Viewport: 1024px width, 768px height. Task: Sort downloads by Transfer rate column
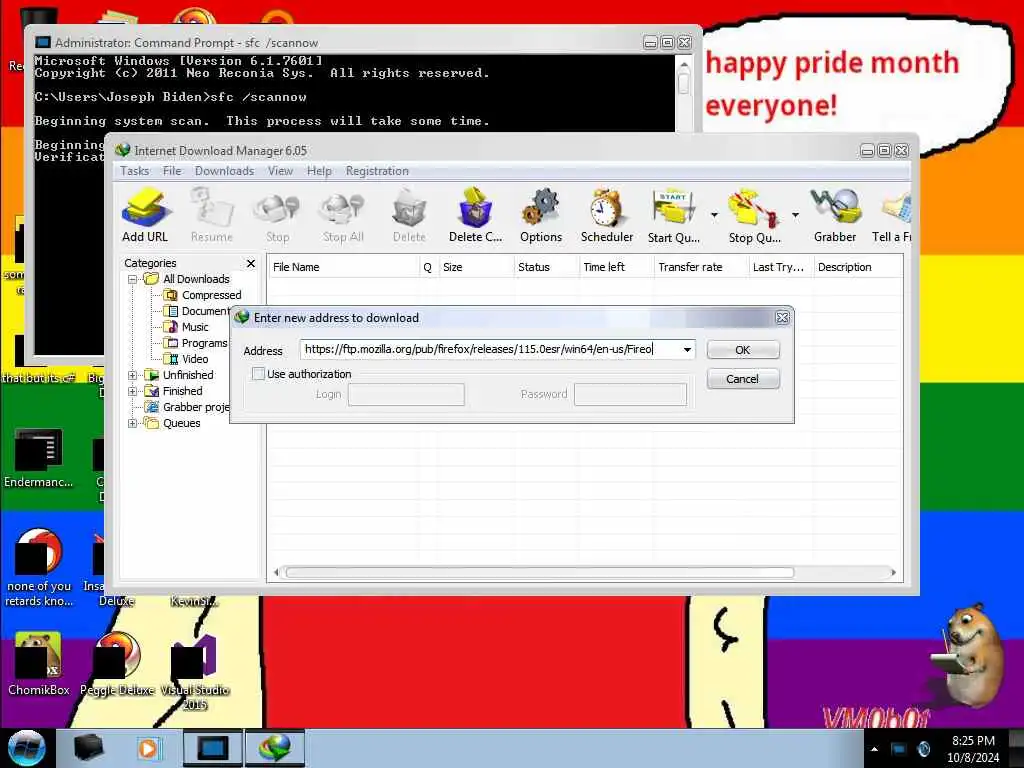click(x=701, y=267)
